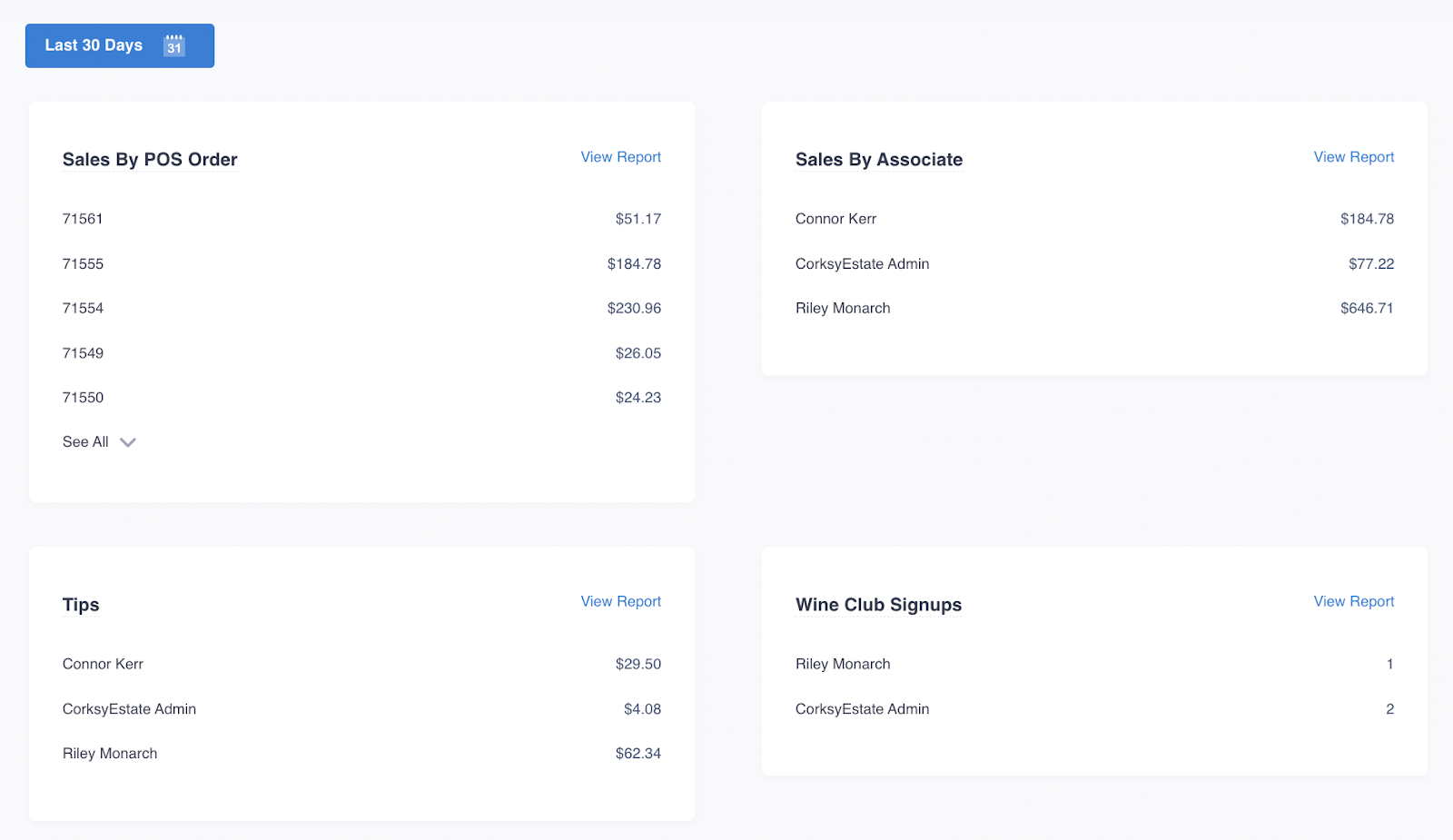Click the $646.71 sales amount
Viewport: 1453px width, 840px height.
[1367, 309]
